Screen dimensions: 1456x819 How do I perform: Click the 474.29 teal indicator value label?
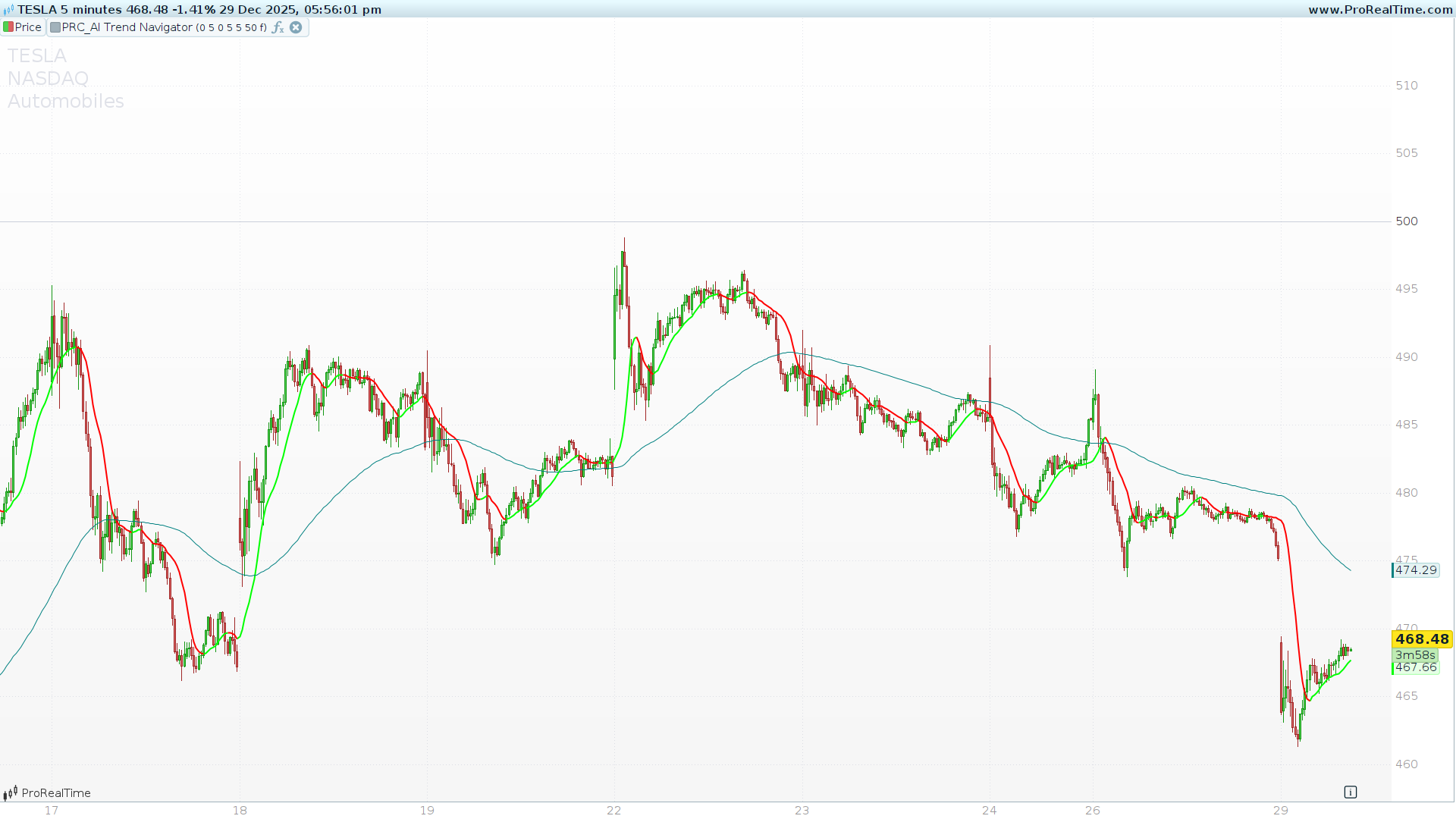tap(1416, 570)
